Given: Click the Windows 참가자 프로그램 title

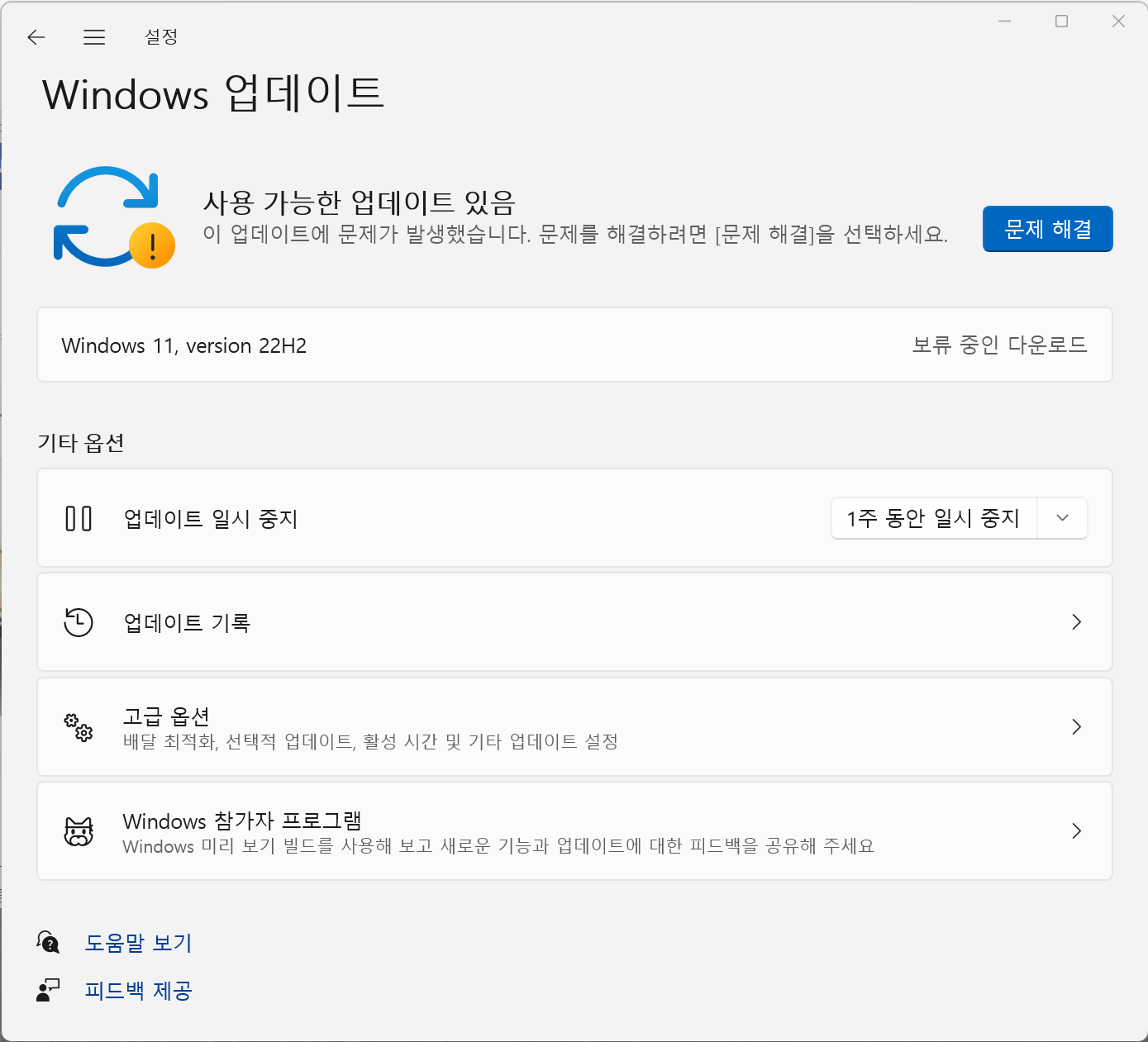Looking at the screenshot, I should tap(242, 821).
